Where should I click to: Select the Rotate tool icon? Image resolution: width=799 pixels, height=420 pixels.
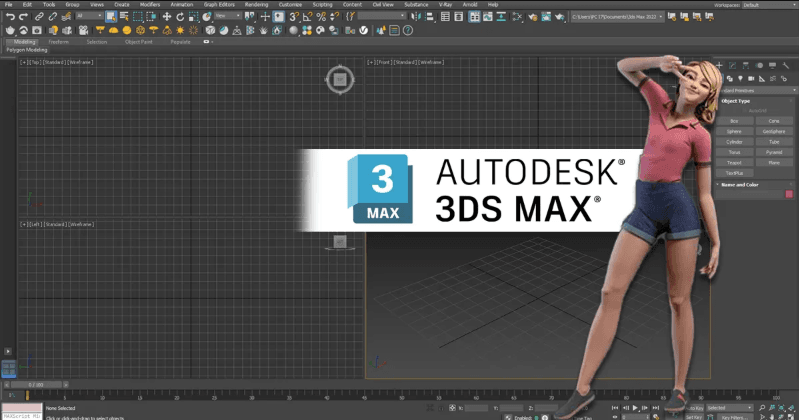pos(180,17)
